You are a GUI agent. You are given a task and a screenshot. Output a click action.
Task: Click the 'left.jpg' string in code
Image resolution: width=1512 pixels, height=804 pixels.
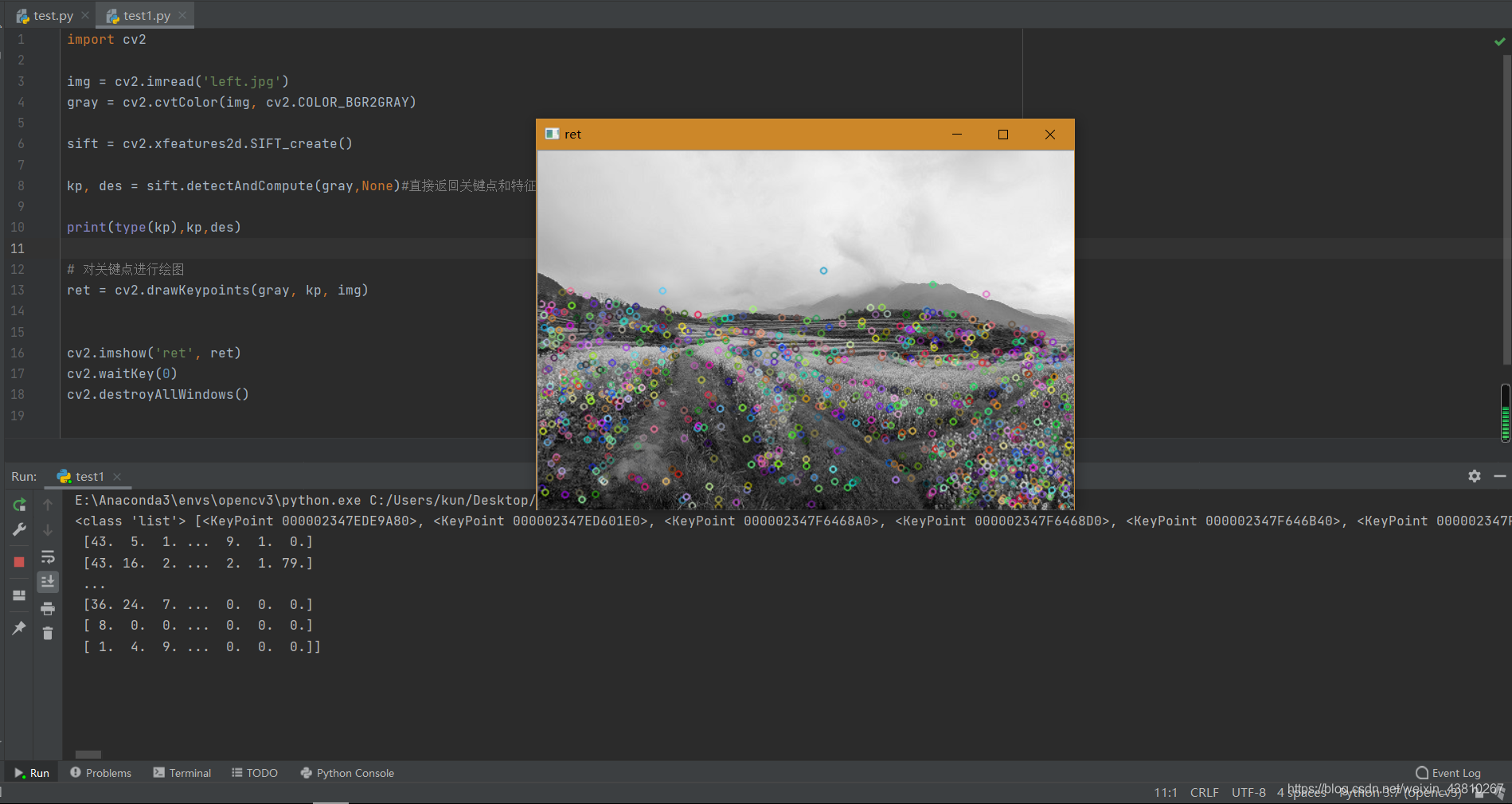(242, 81)
